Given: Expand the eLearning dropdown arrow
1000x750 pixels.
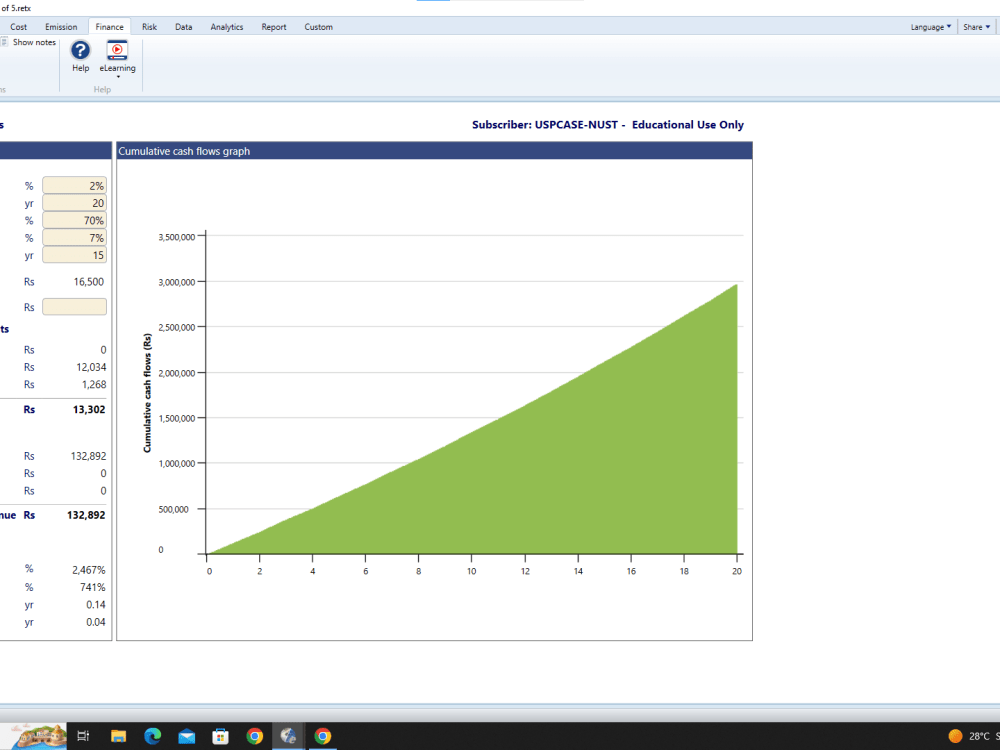Looking at the screenshot, I should [117, 75].
